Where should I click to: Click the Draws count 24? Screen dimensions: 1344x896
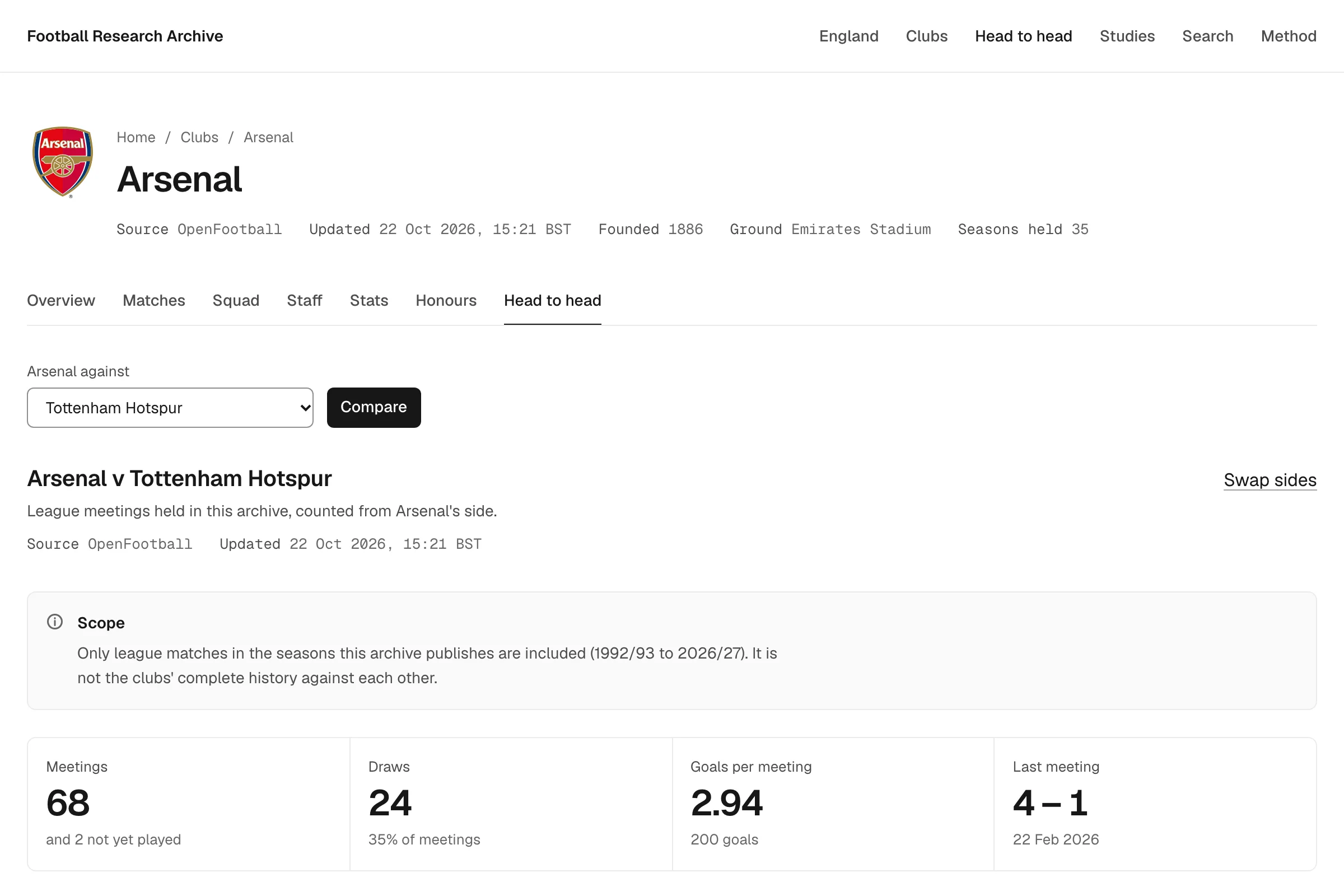pyautogui.click(x=390, y=802)
